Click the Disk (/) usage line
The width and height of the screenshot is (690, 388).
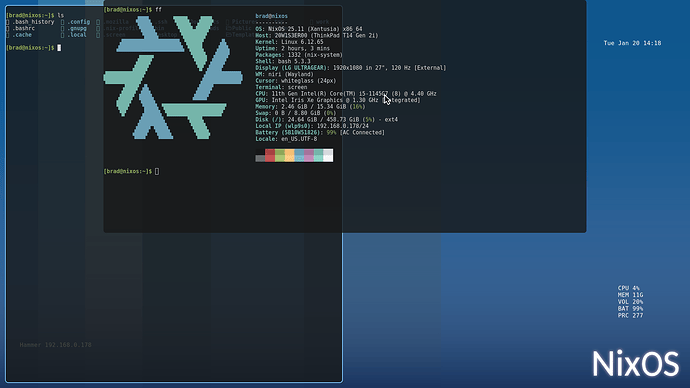pyautogui.click(x=327, y=120)
